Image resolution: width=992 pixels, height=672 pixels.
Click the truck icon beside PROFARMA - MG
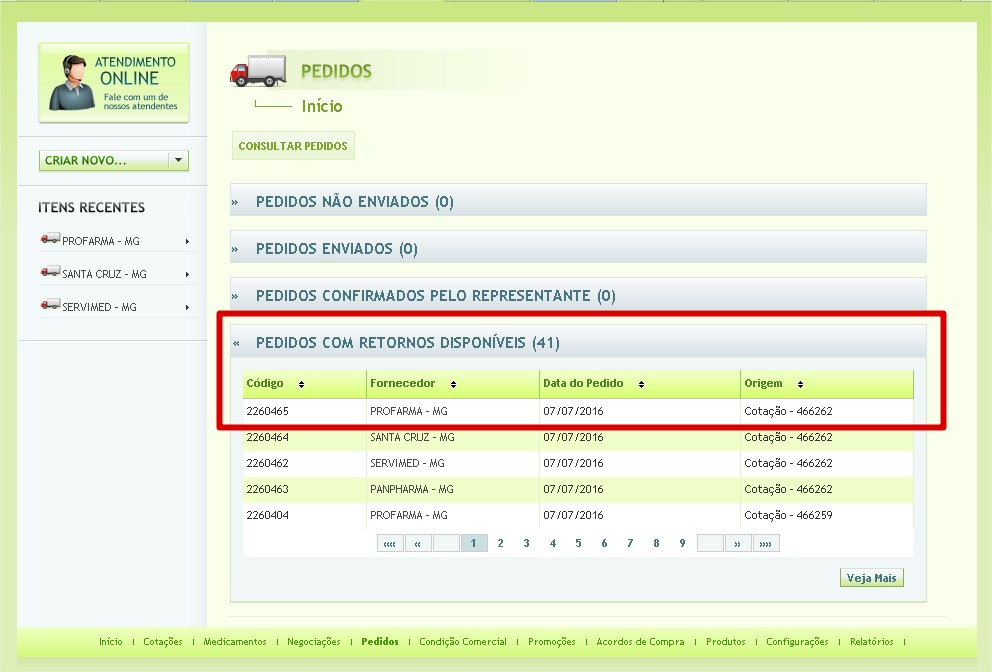coord(50,240)
